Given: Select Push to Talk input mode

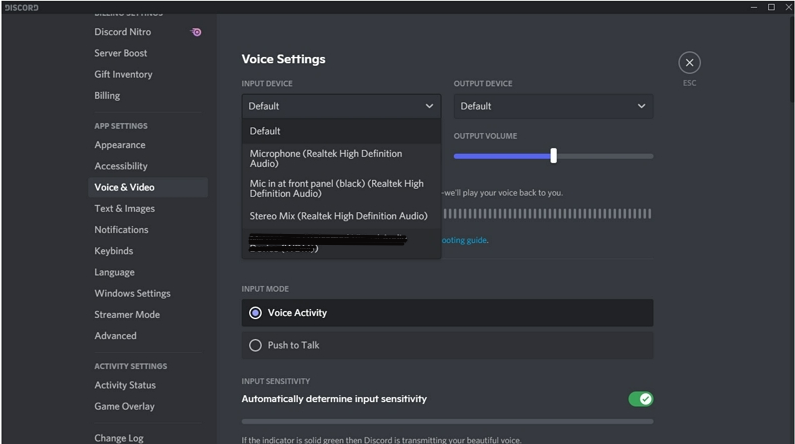Looking at the screenshot, I should point(447,345).
